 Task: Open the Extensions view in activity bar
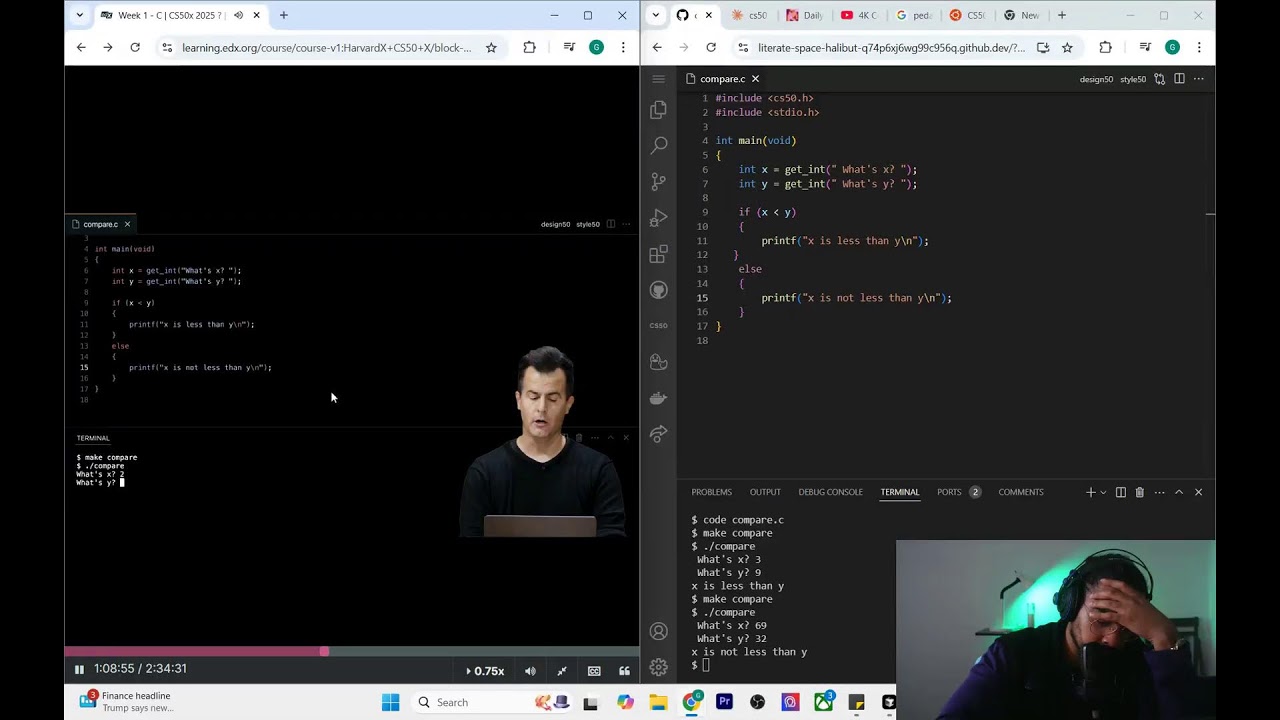(658, 254)
